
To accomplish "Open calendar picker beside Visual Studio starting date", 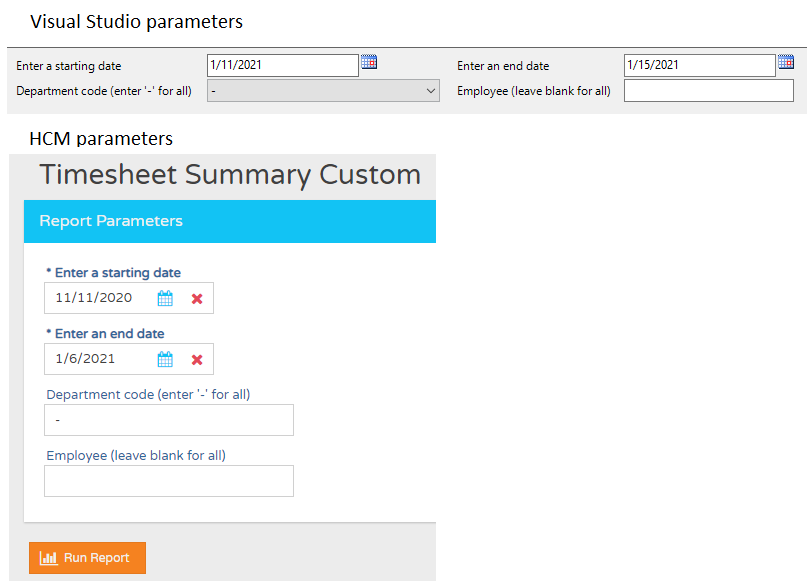I will [x=369, y=62].
